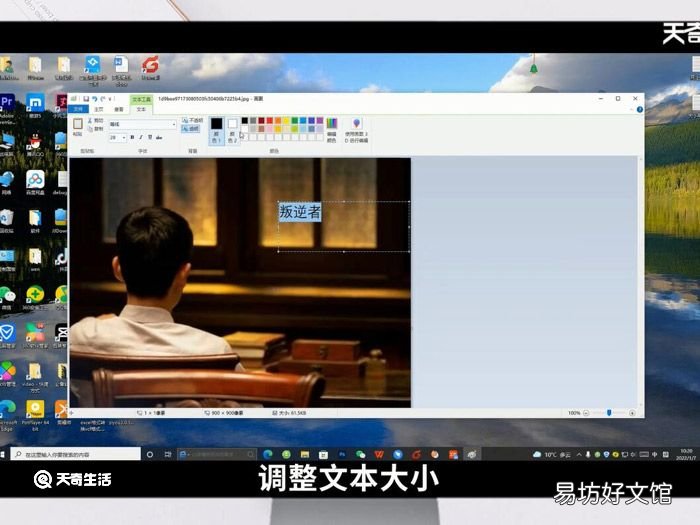Viewport: 700px width, 525px height.
Task: Expand the font size dropdown showing 28
Action: 124,138
